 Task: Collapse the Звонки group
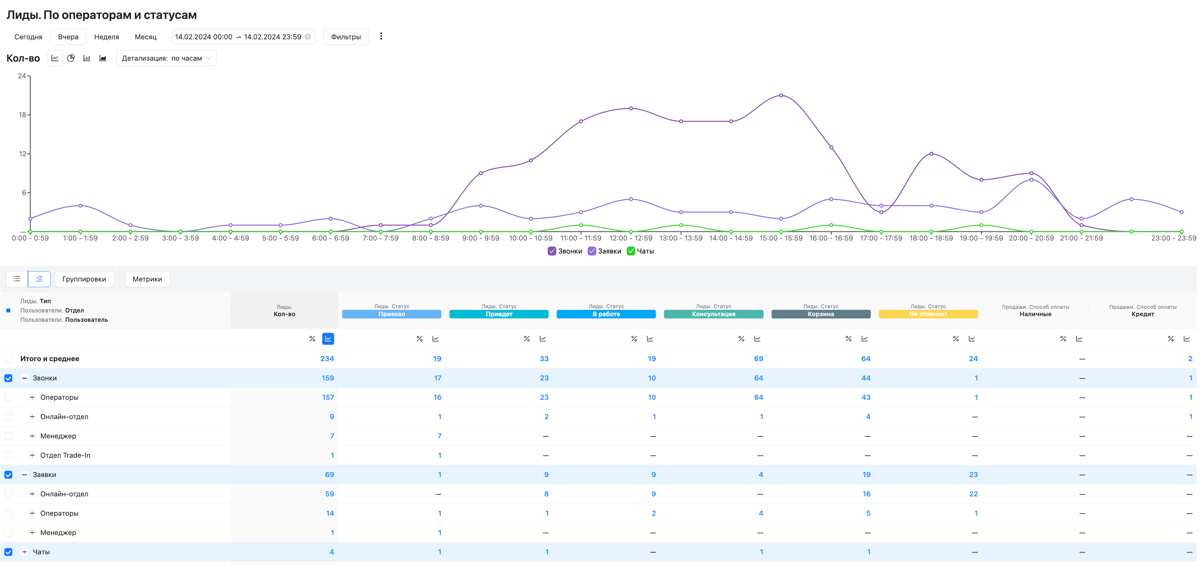25,378
